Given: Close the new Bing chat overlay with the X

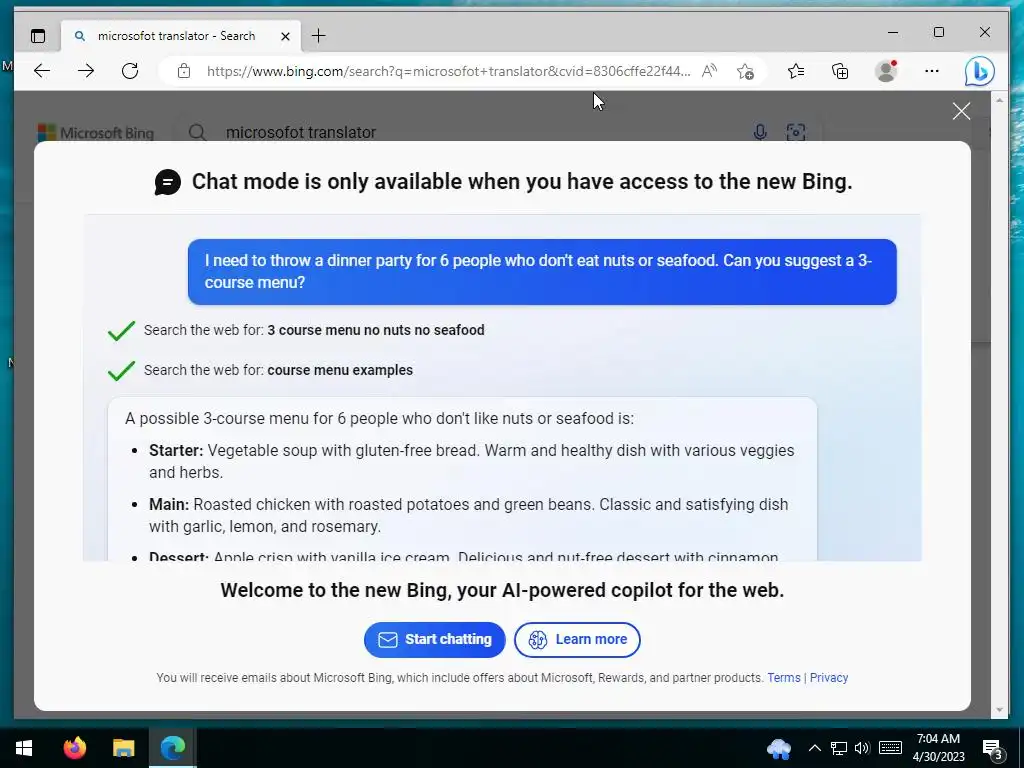Looking at the screenshot, I should point(961,111).
